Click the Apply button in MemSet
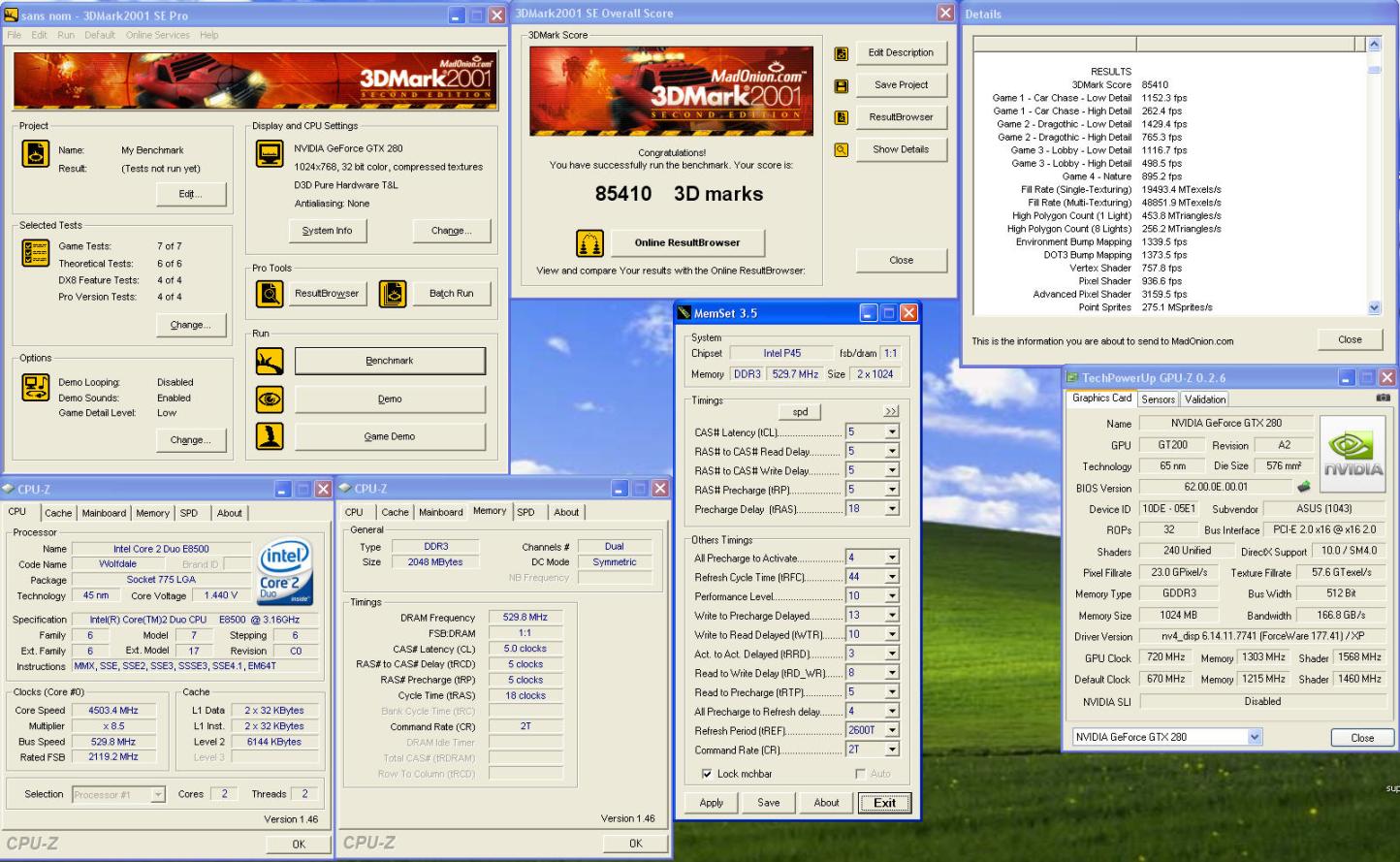The image size is (1400, 862). coord(711,803)
